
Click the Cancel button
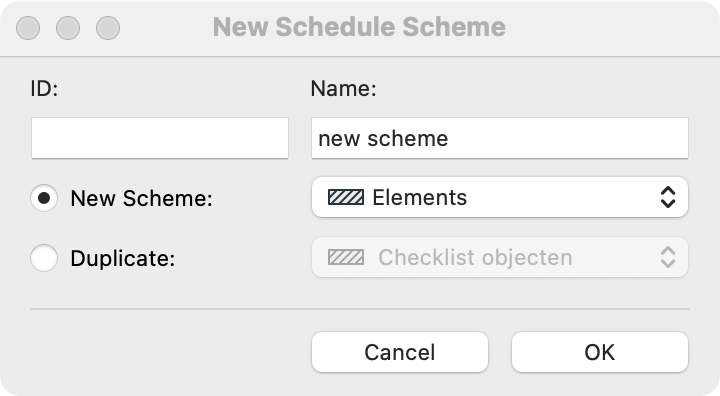pos(399,352)
